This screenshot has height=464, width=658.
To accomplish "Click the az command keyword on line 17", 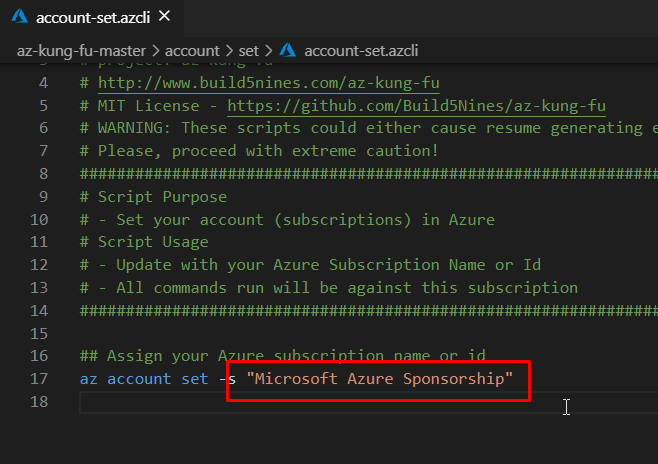I will tap(89, 379).
